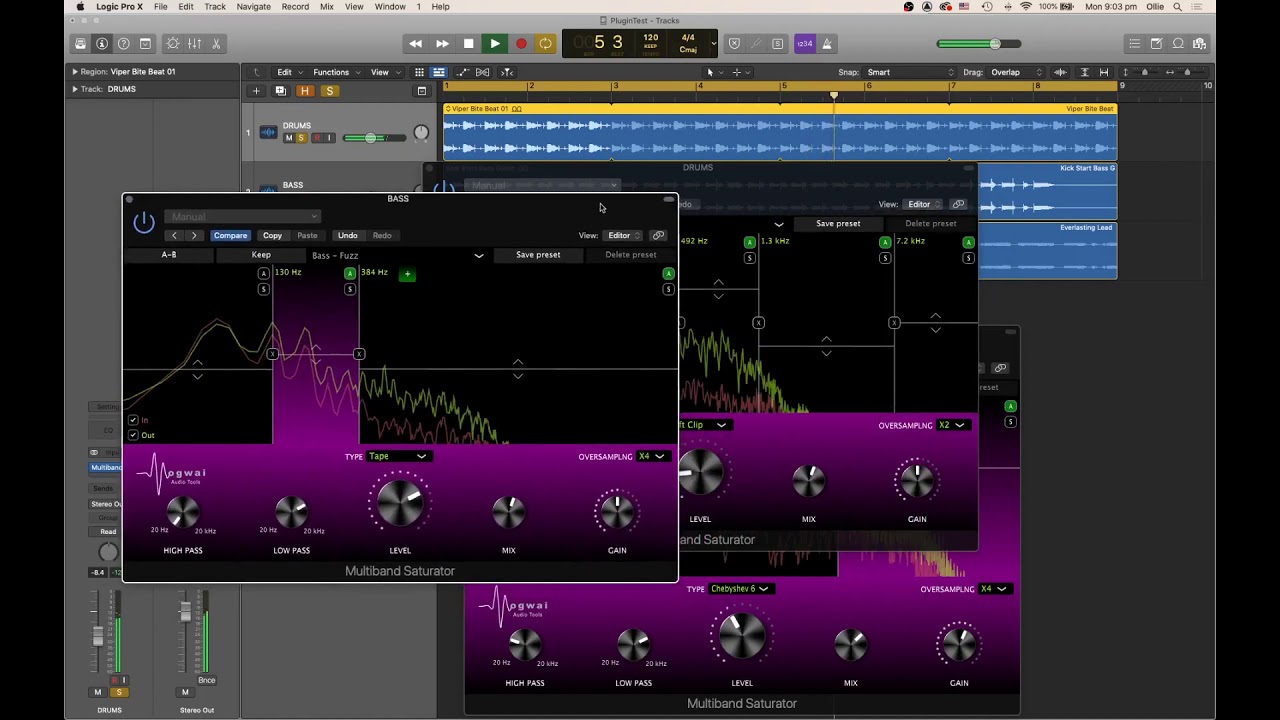This screenshot has height=720, width=1280.
Task: Adjust the master volume slider in control bar
Action: click(x=979, y=44)
